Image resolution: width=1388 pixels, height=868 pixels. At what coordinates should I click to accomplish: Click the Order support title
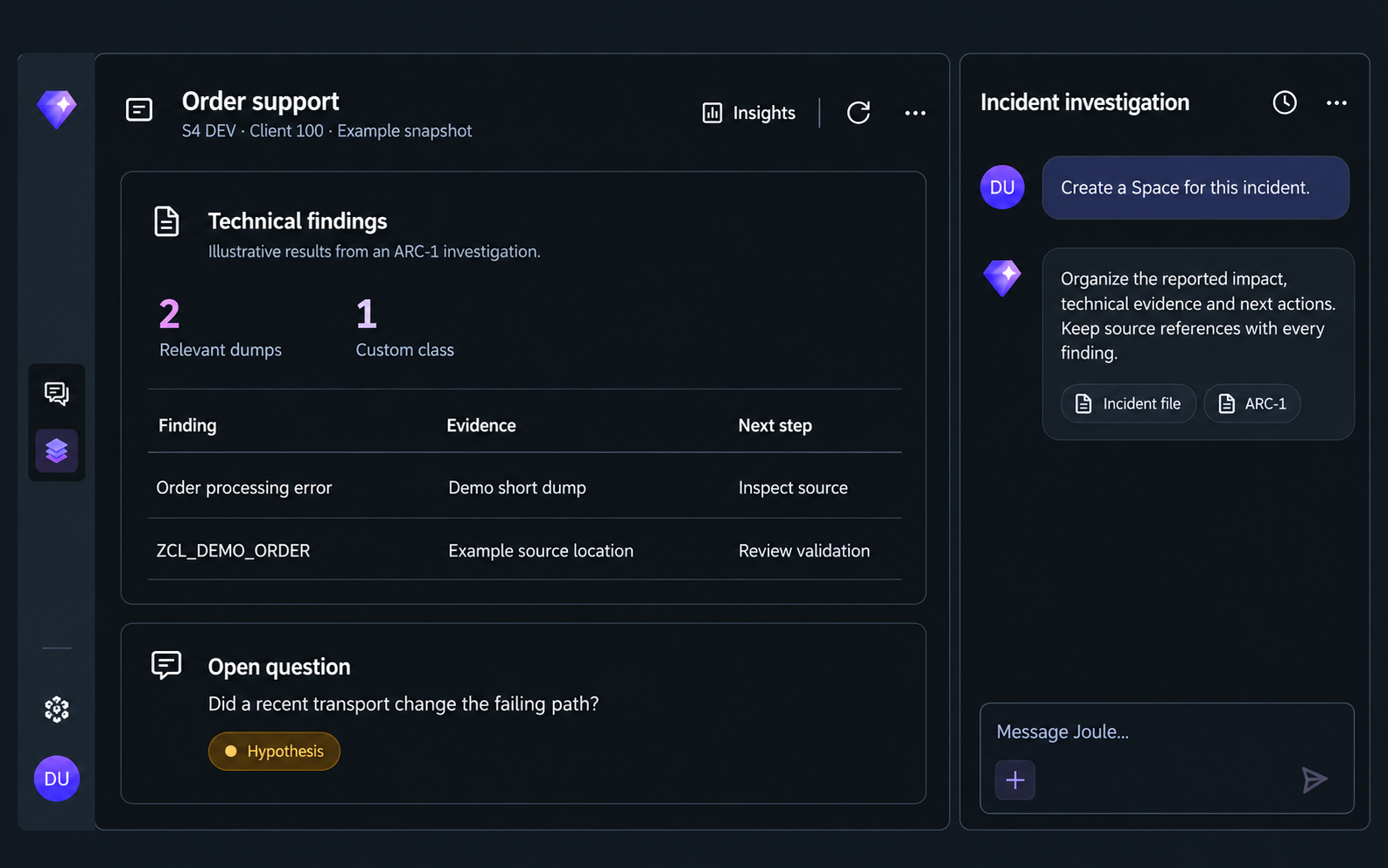(261, 101)
